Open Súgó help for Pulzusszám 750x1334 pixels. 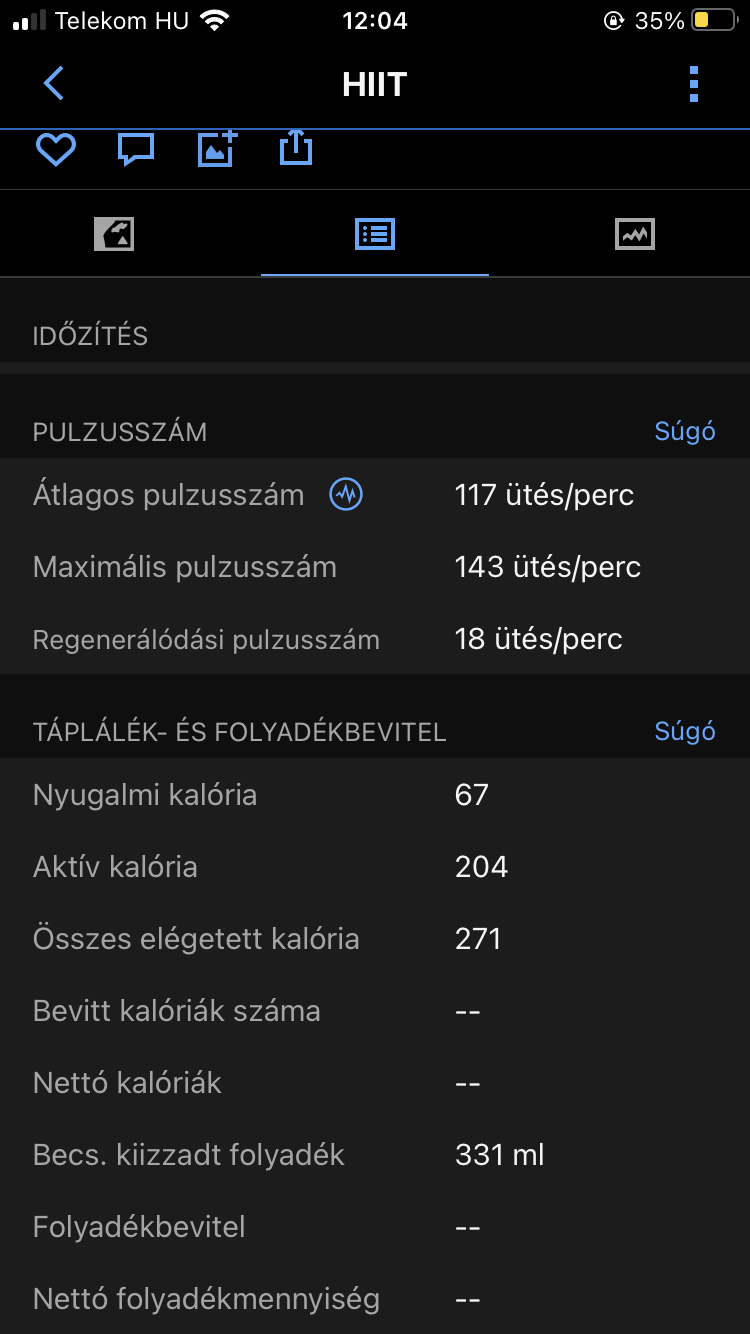(685, 431)
